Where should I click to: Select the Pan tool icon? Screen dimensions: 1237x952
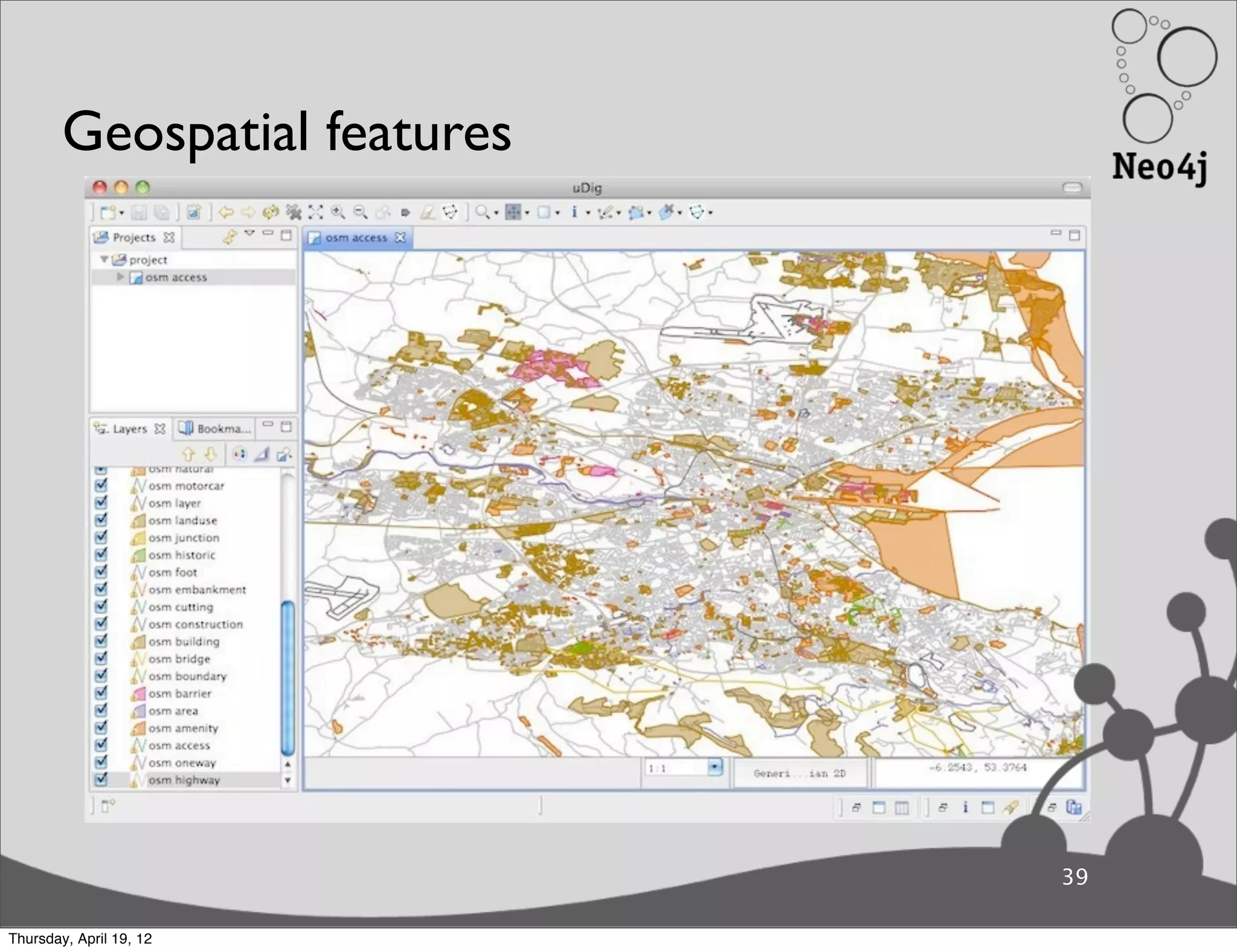(x=513, y=212)
